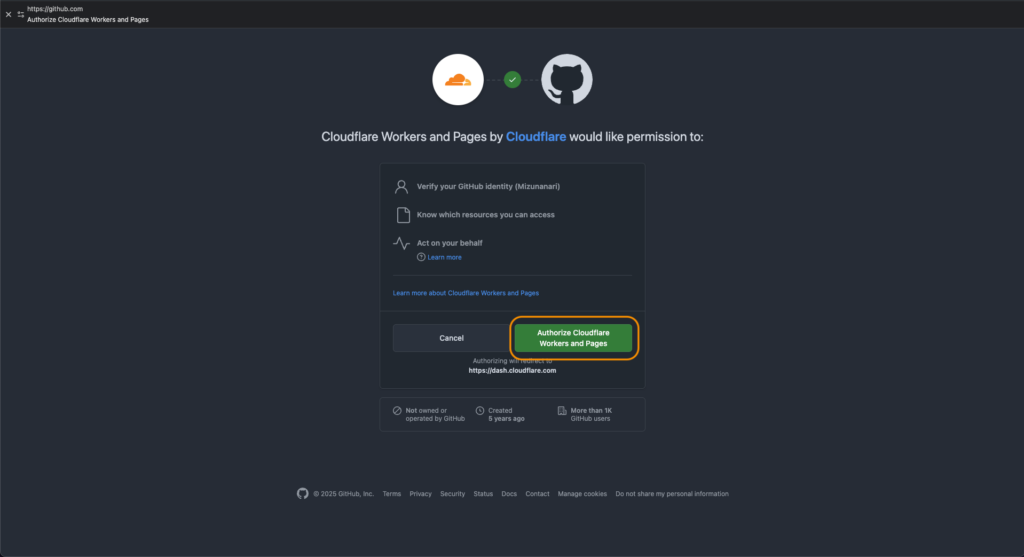
Task: Authorize Cloudflare Workers and Pages
Action: pos(573,338)
